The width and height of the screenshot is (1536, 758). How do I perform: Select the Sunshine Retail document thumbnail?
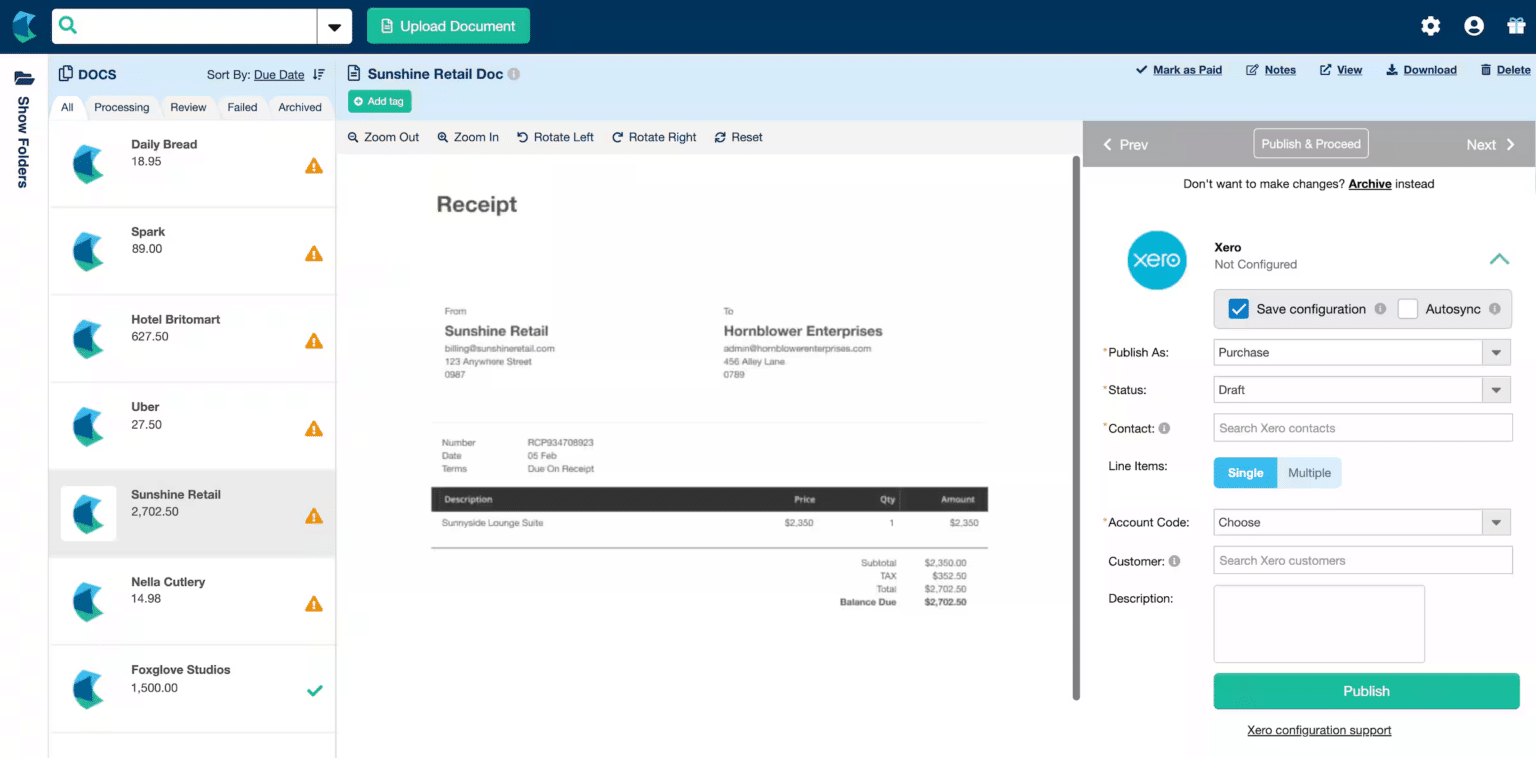click(88, 515)
